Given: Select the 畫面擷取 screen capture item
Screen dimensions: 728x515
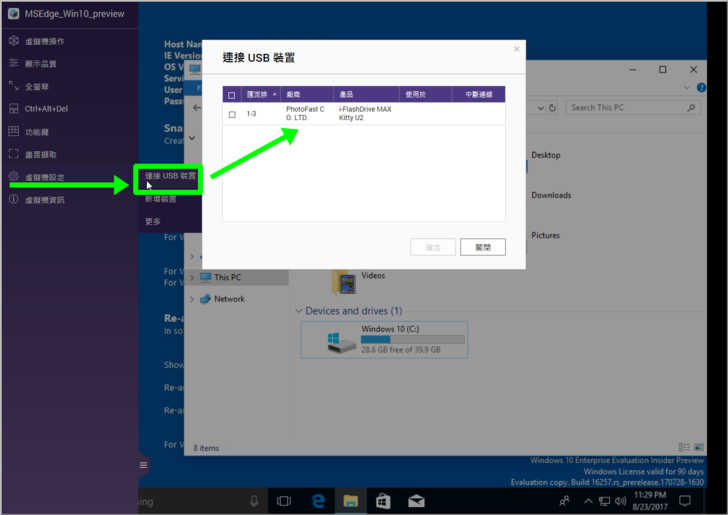Looking at the screenshot, I should [x=40, y=155].
